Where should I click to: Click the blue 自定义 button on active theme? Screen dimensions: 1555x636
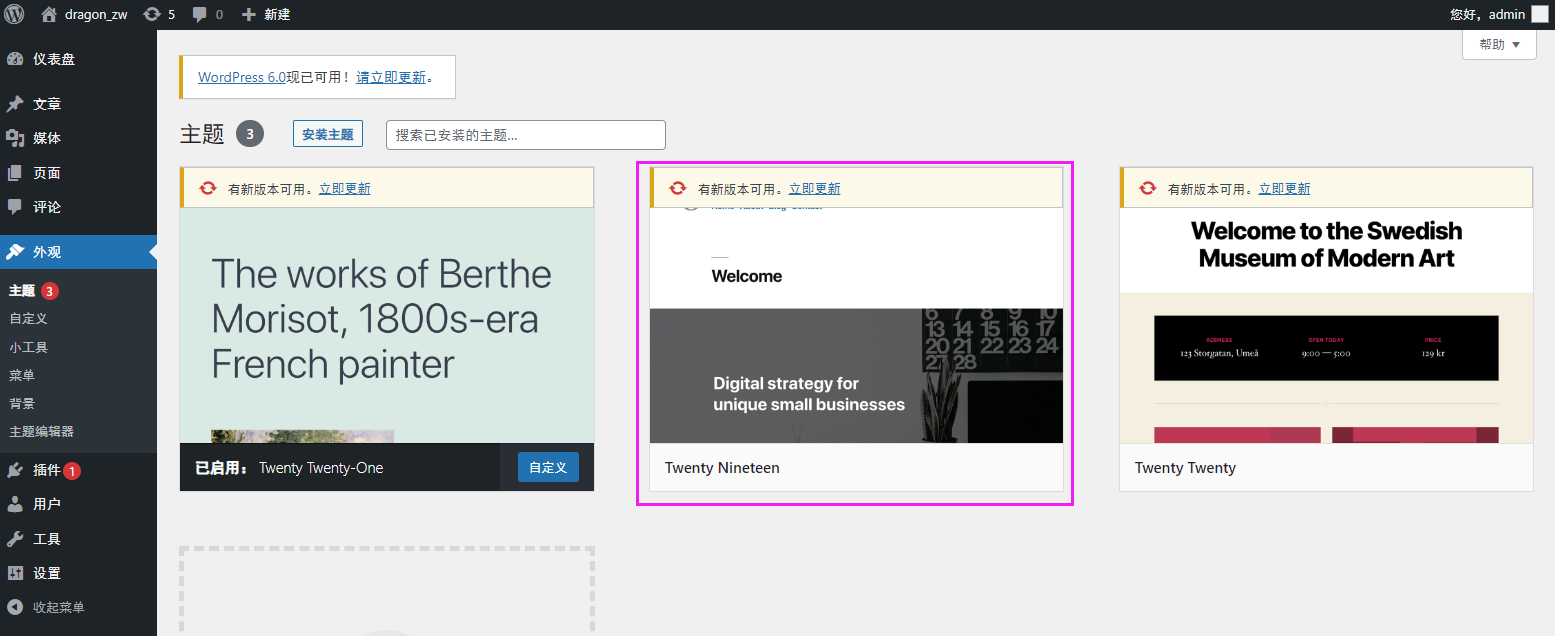pos(548,467)
